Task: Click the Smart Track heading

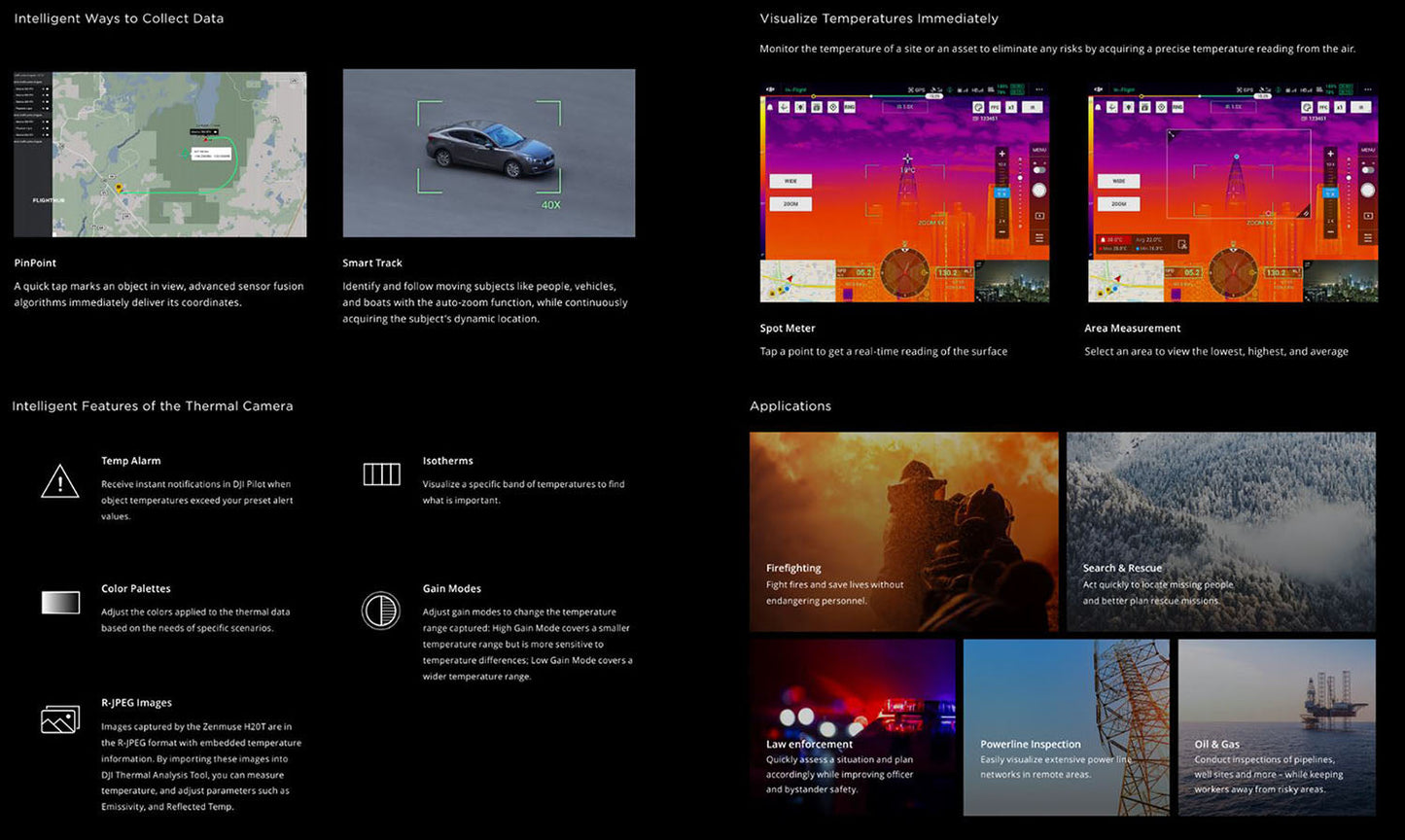Action: pos(372,262)
